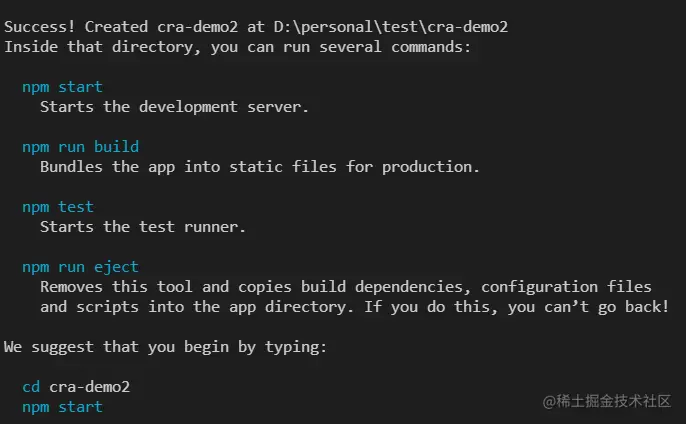Click 'Created cra-demo2' in the first line

[161, 27]
